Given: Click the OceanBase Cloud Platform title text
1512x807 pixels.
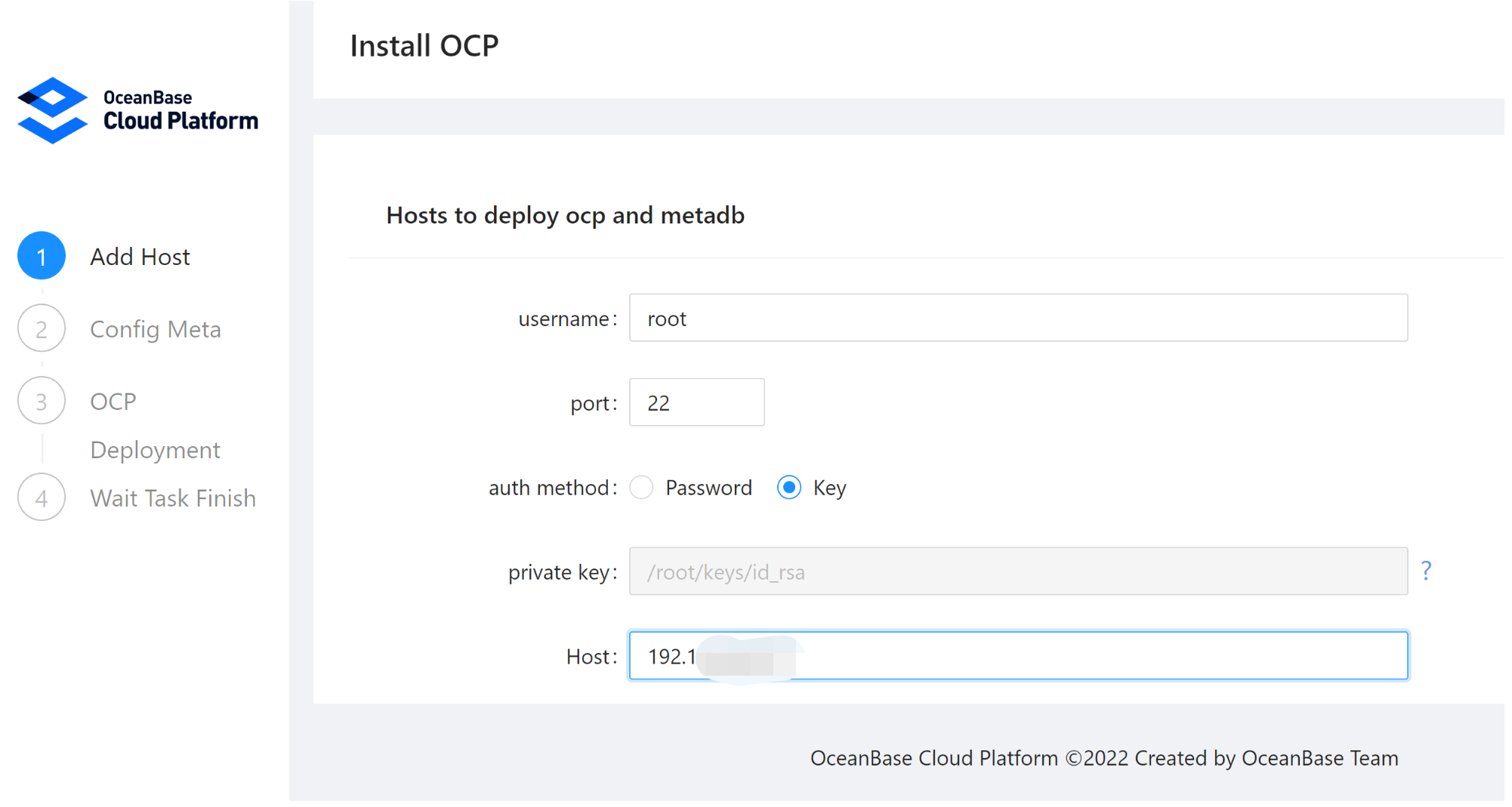Looking at the screenshot, I should 181,110.
